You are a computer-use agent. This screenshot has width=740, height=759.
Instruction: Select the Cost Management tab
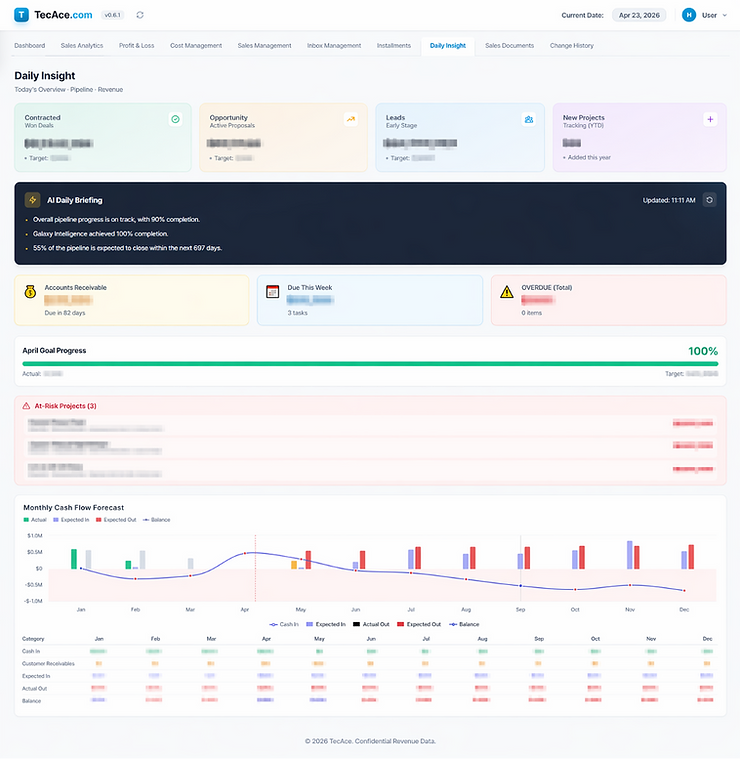(196, 46)
